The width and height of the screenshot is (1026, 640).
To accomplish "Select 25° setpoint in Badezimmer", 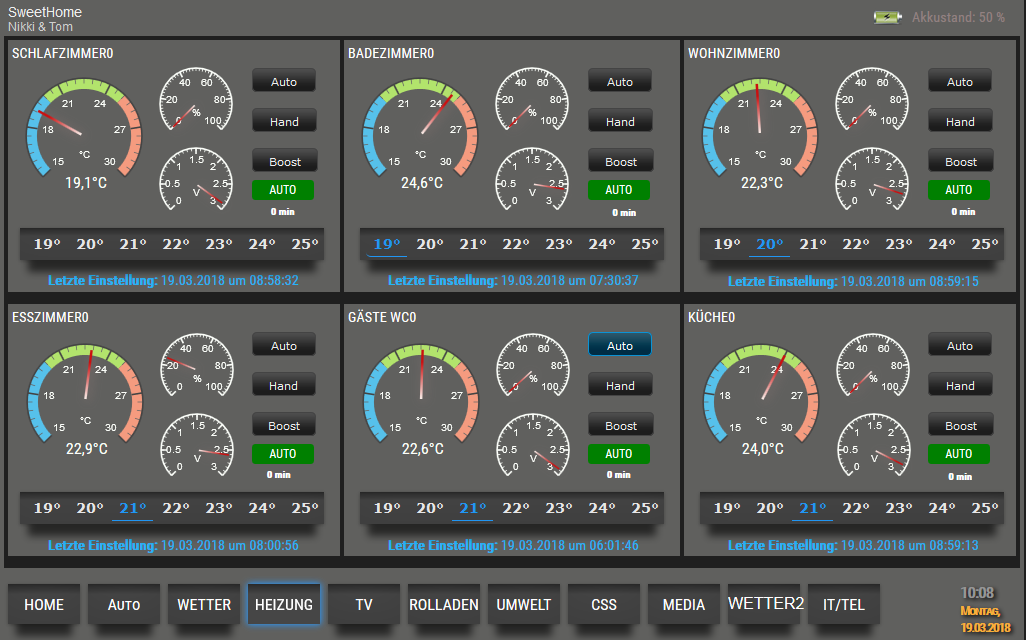I will tap(645, 244).
